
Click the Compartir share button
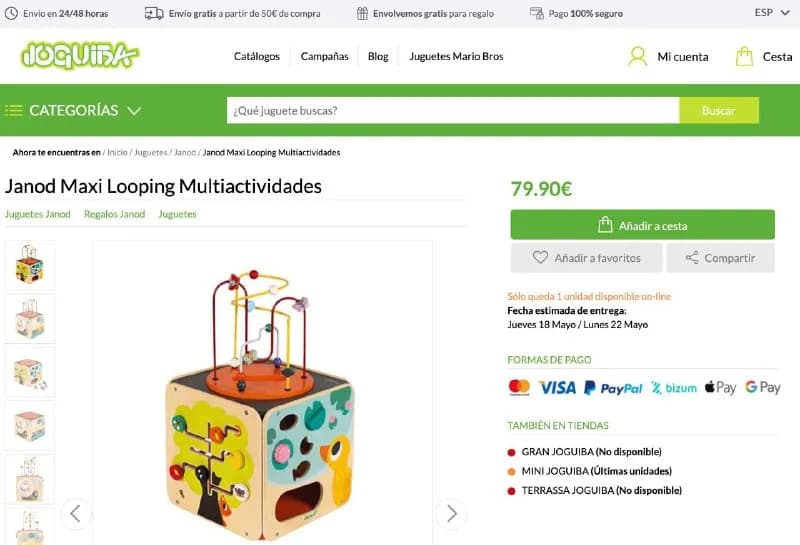point(720,258)
